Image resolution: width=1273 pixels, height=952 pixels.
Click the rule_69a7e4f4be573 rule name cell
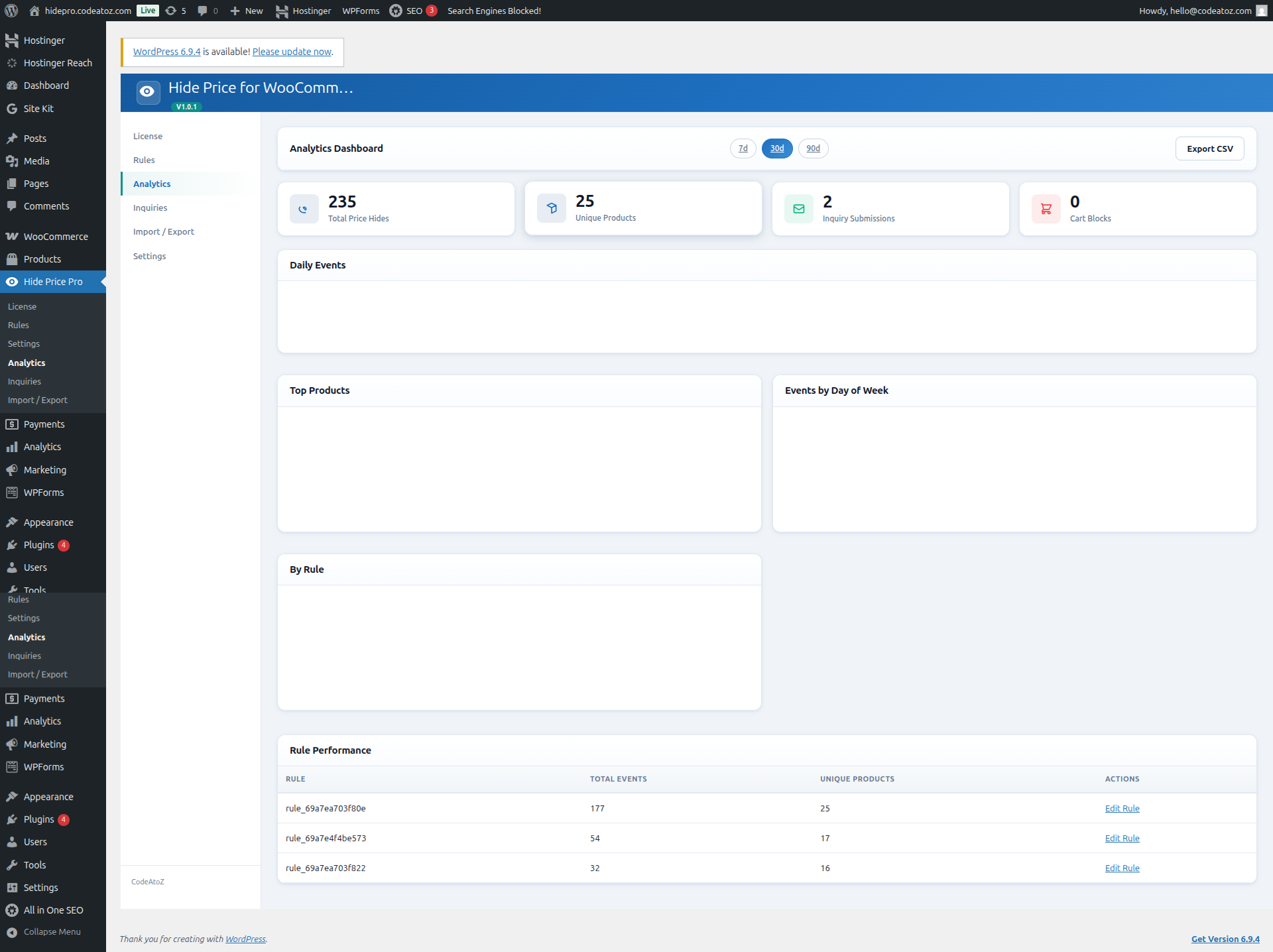pyautogui.click(x=326, y=838)
